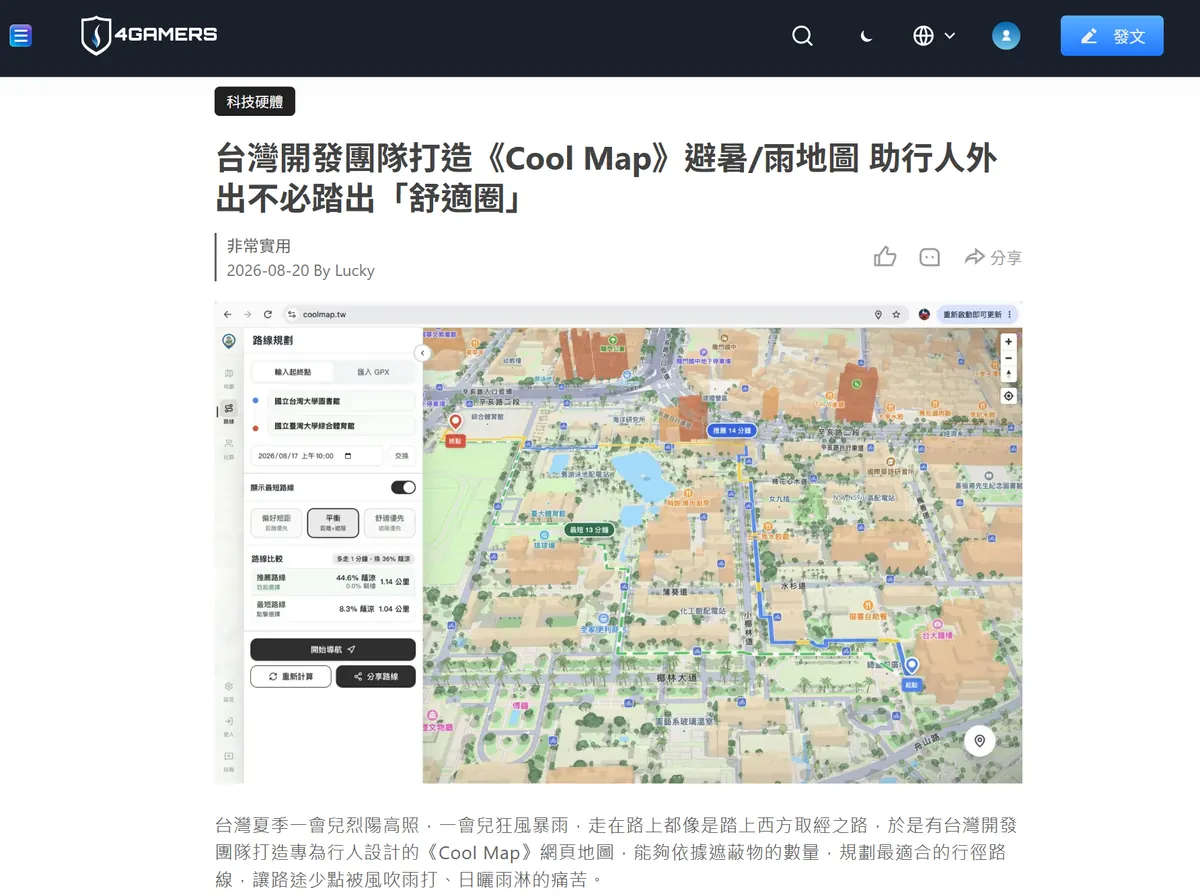This screenshot has width=1200, height=895.
Task: Open the hamburger side menu
Action: click(20, 36)
